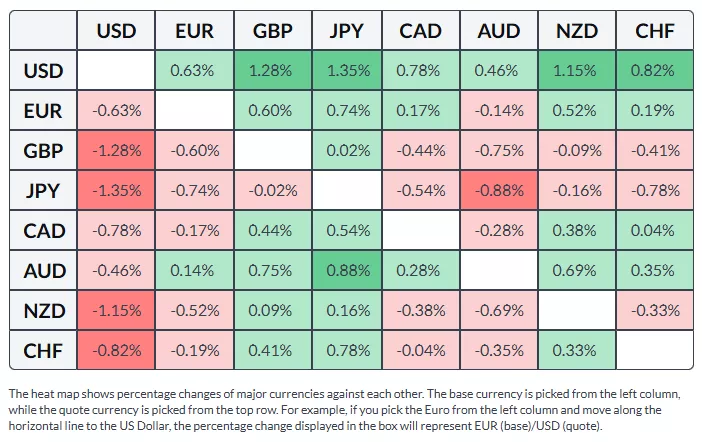This screenshot has width=702, height=442.
Task: Select the 0.33% CHF/NZD cell
Action: click(576, 350)
